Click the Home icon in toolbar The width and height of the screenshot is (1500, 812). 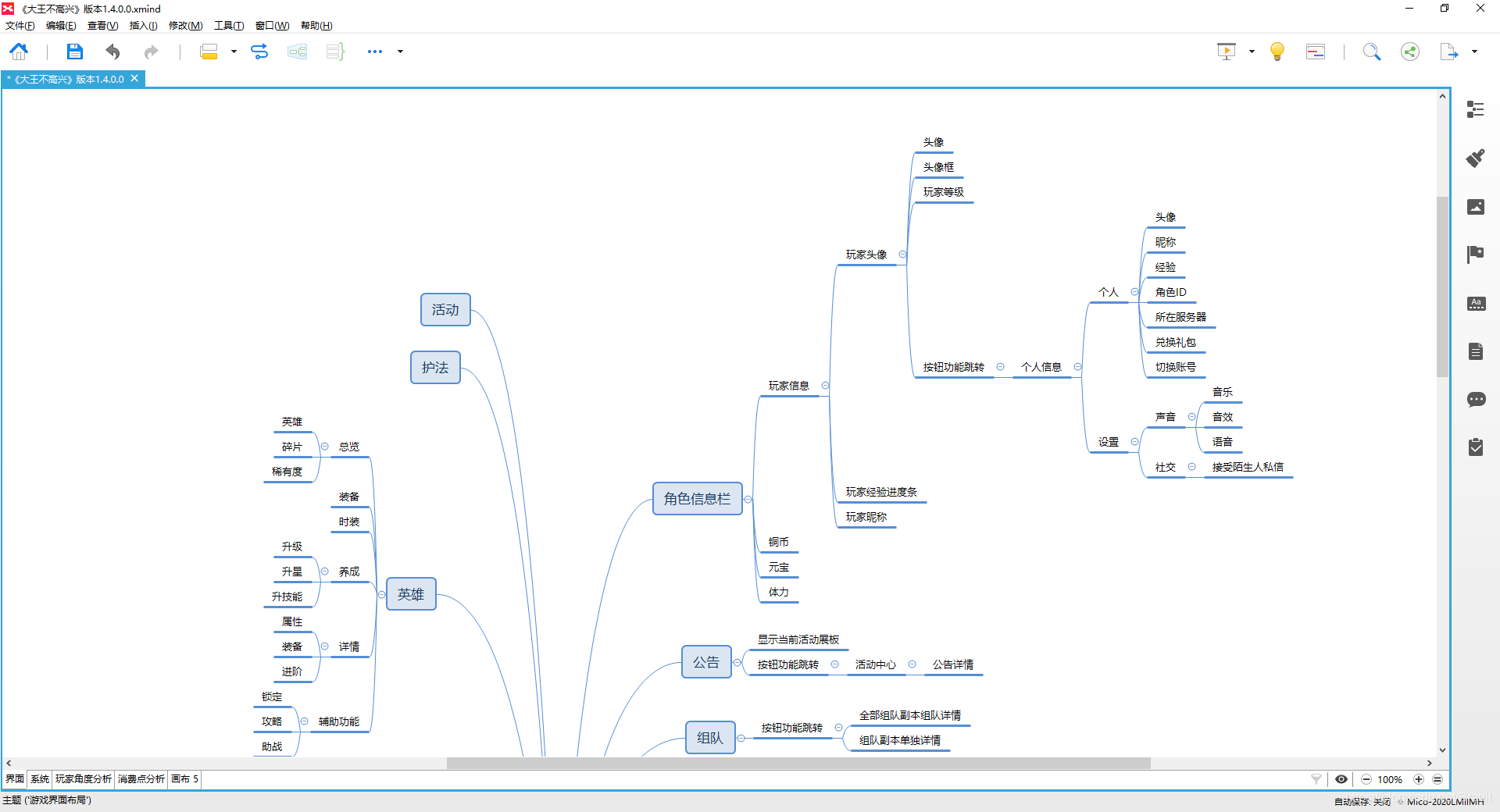tap(19, 52)
